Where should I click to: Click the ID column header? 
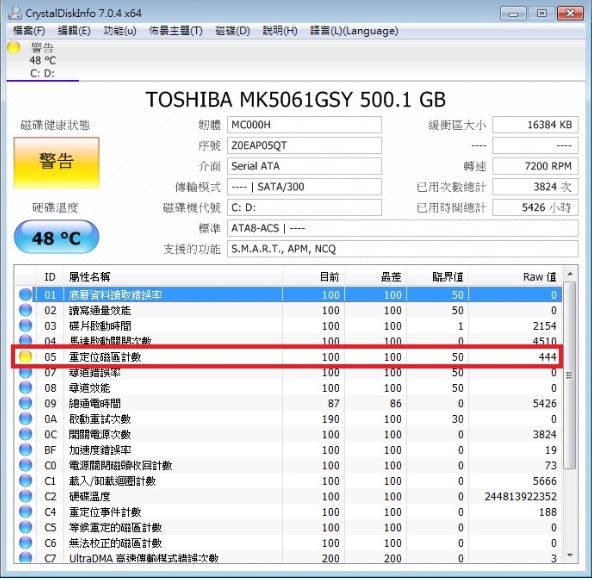pyautogui.click(x=50, y=277)
